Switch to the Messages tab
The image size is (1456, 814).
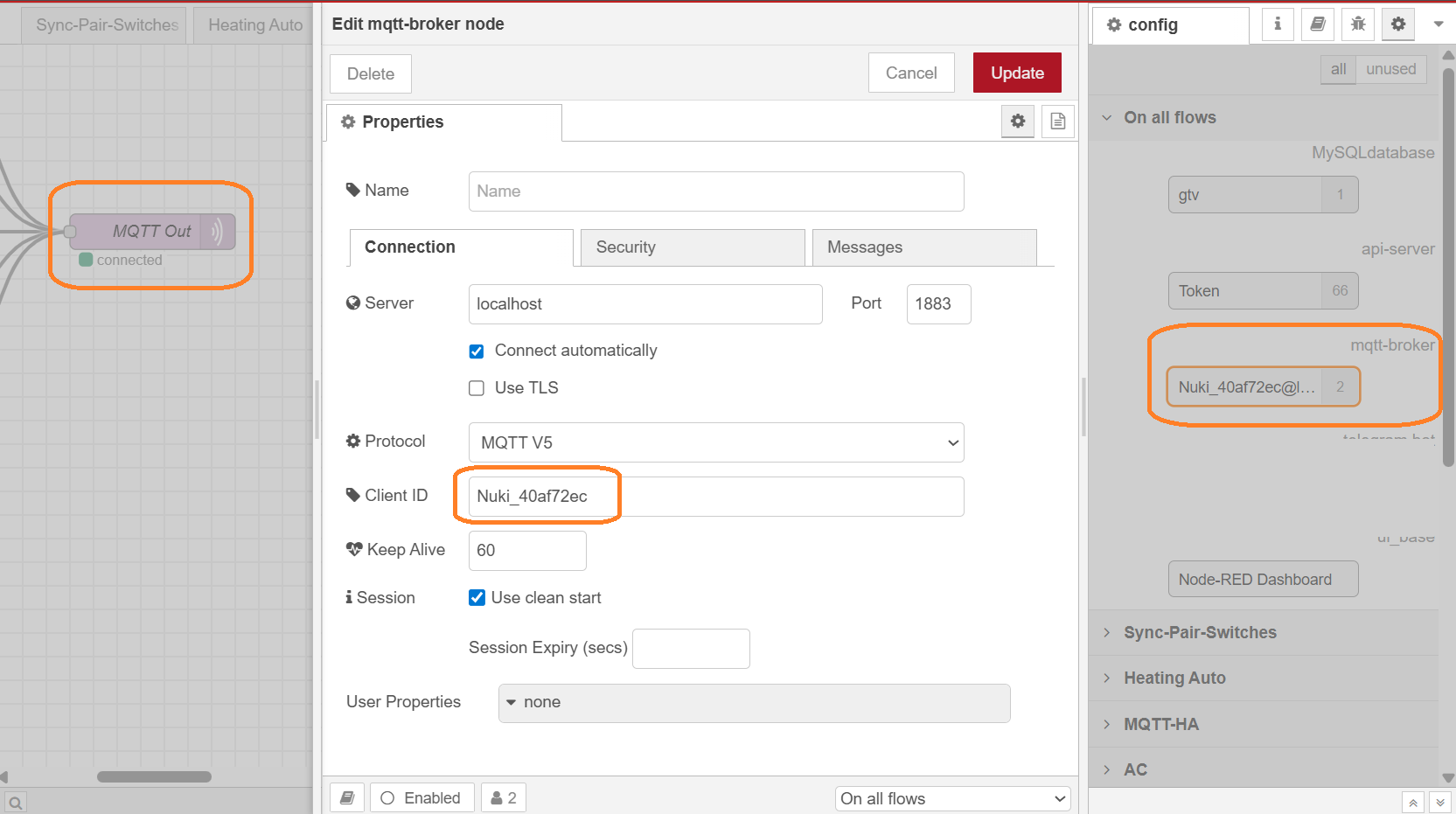[x=923, y=247]
